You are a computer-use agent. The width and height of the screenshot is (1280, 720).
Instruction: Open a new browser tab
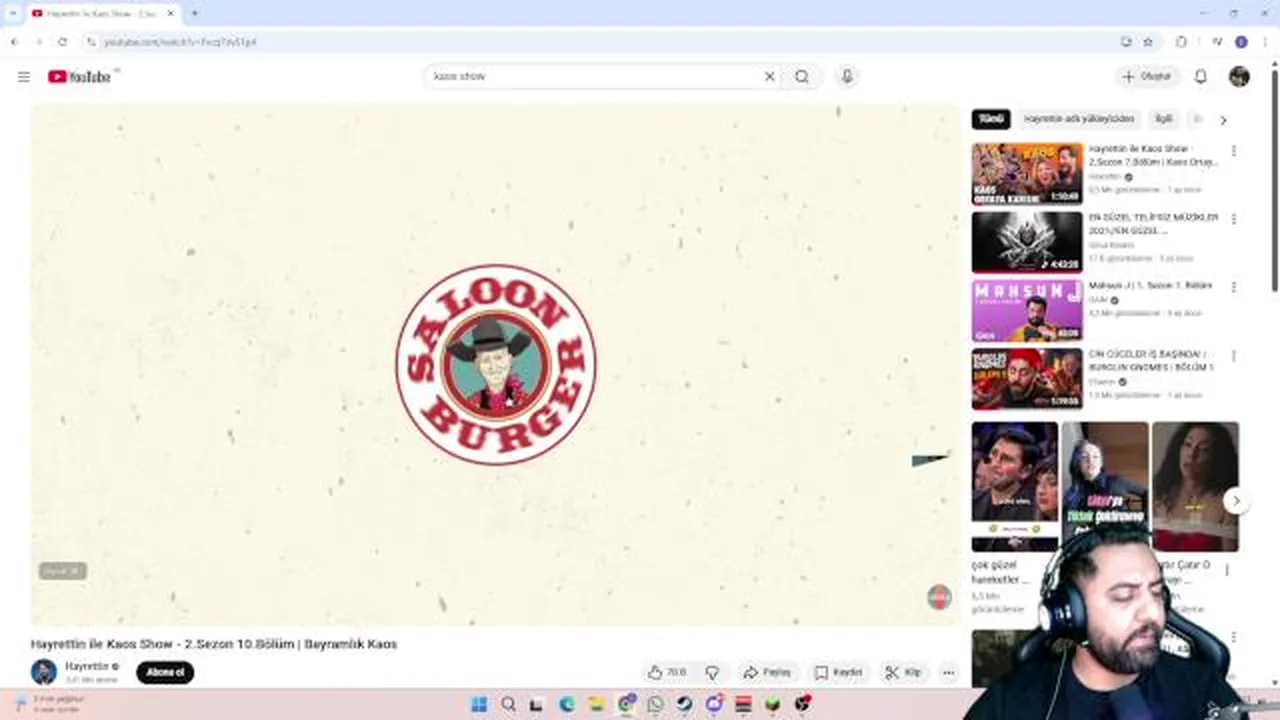194,13
